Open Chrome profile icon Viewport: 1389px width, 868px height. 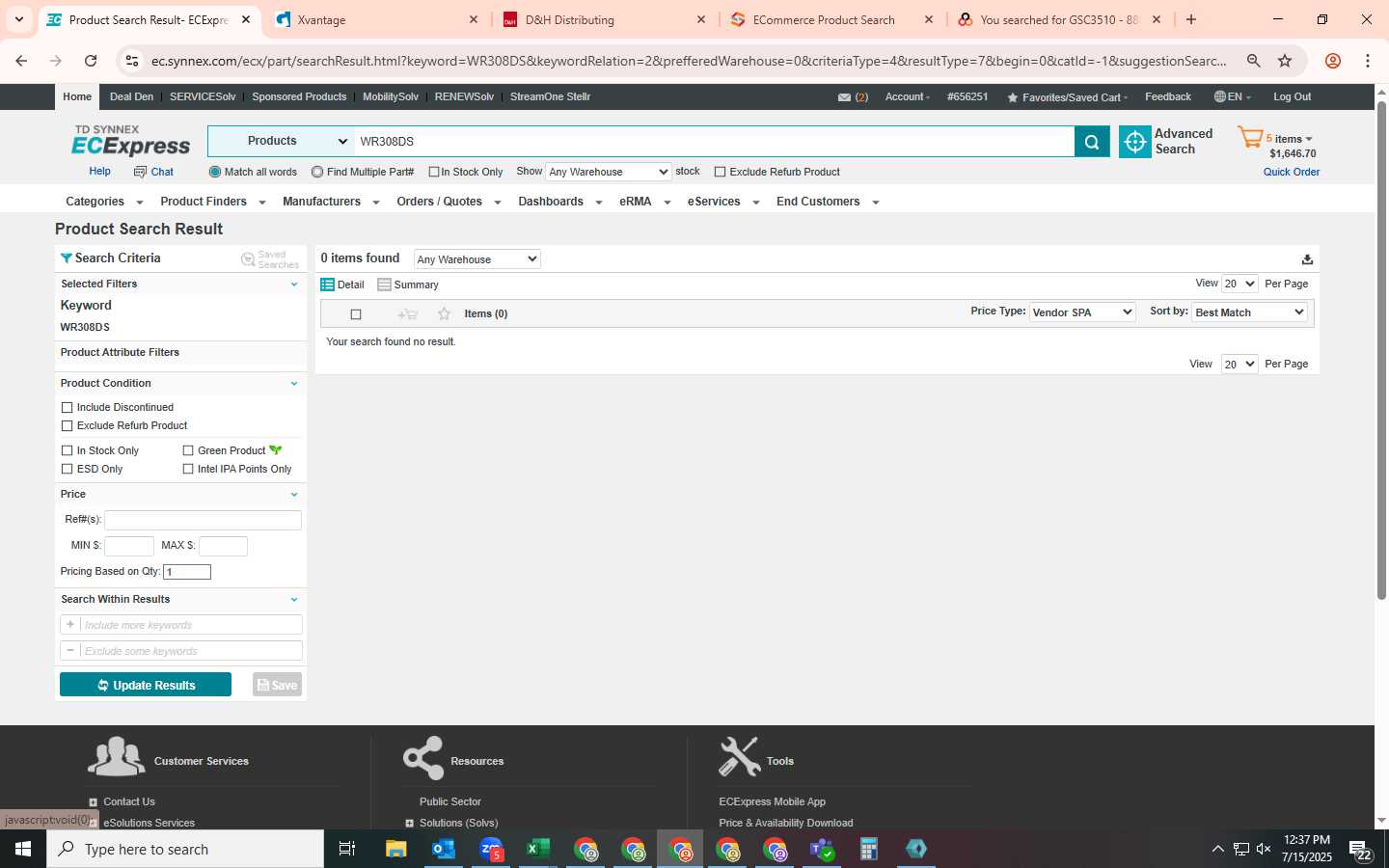(1333, 61)
